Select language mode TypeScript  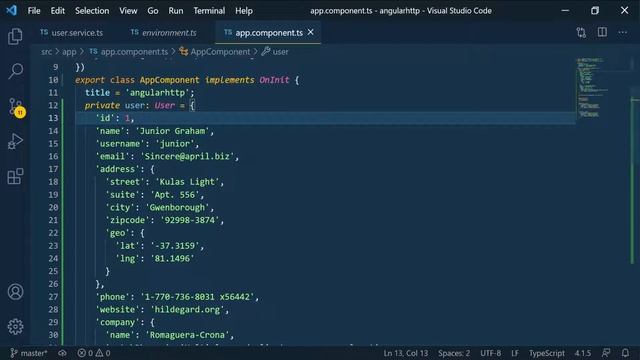coord(547,353)
